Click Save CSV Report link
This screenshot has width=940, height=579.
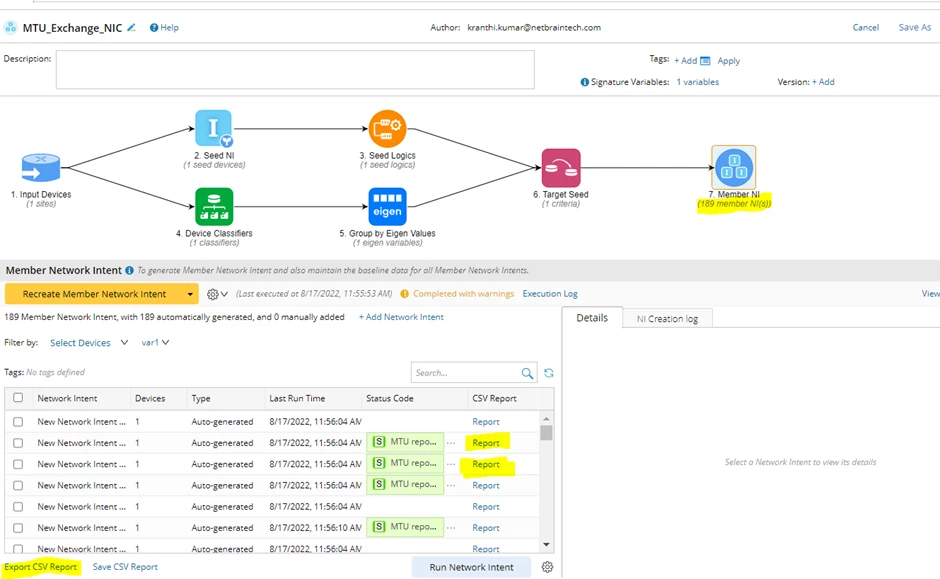pos(125,567)
